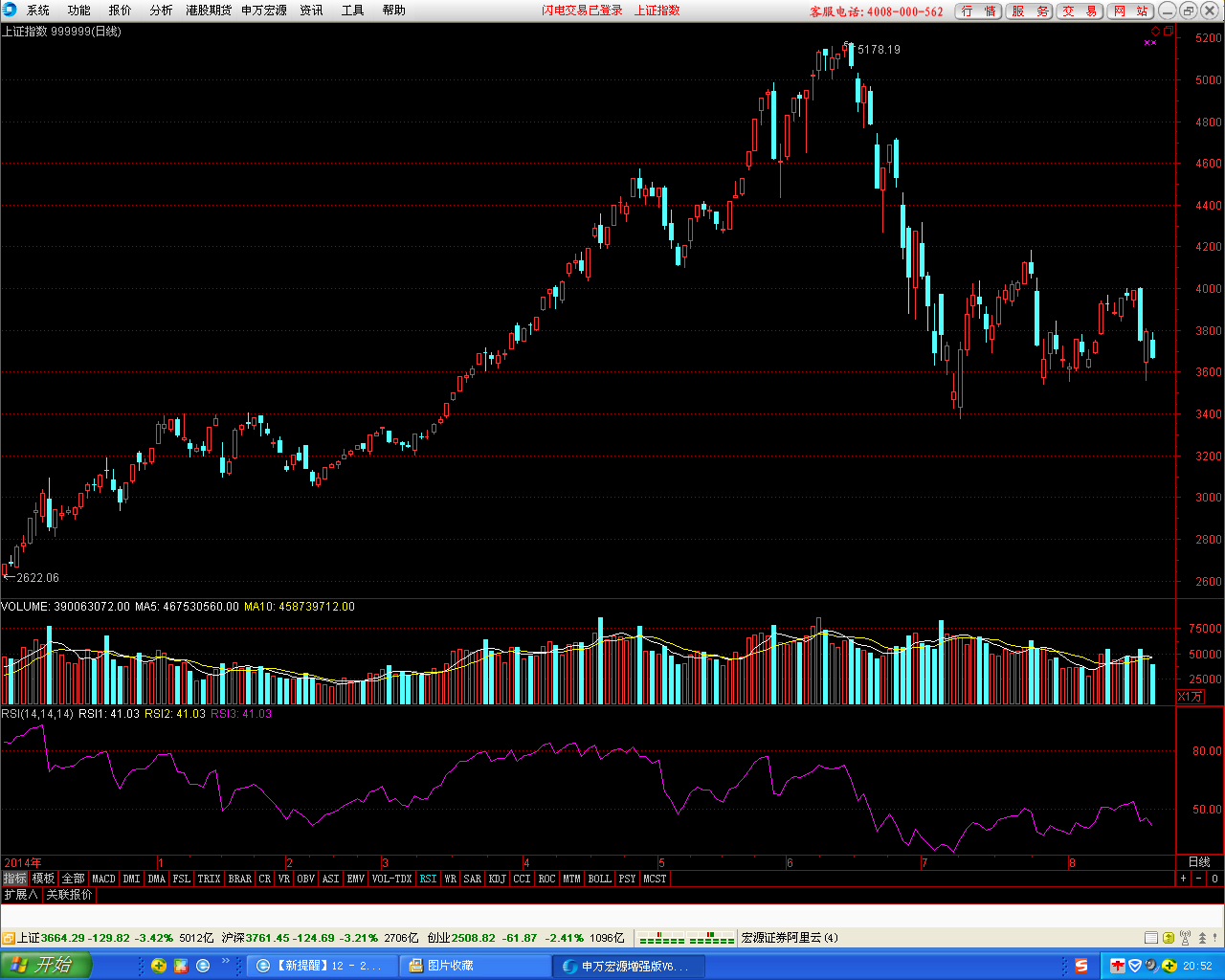This screenshot has height=980, width=1225.
Task: Switch indicator to PSY
Action: point(628,879)
